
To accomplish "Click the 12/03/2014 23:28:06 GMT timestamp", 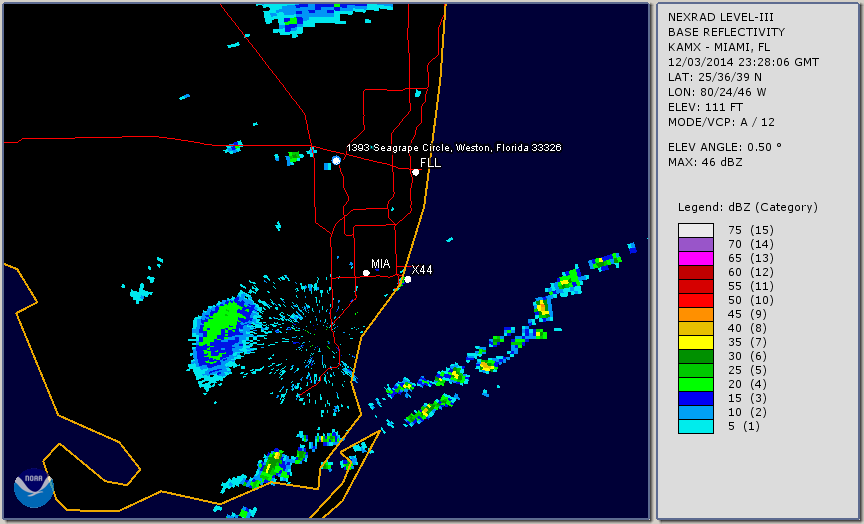I will tap(743, 62).
